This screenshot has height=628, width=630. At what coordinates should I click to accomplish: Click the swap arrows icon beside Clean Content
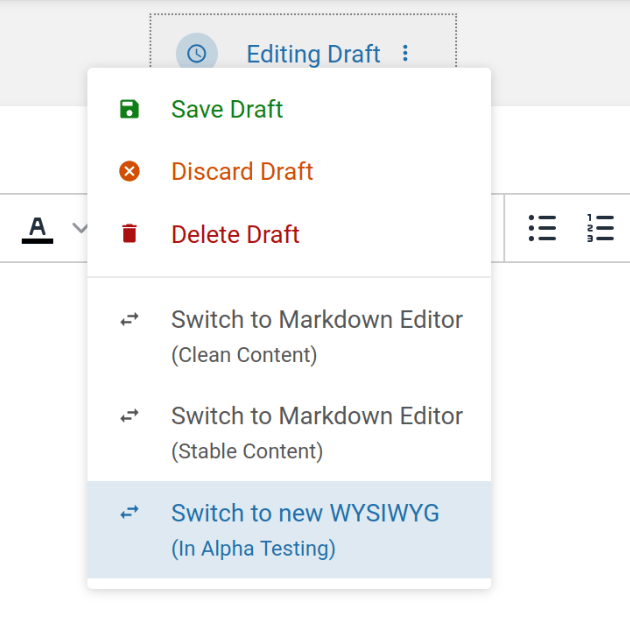[x=129, y=320]
